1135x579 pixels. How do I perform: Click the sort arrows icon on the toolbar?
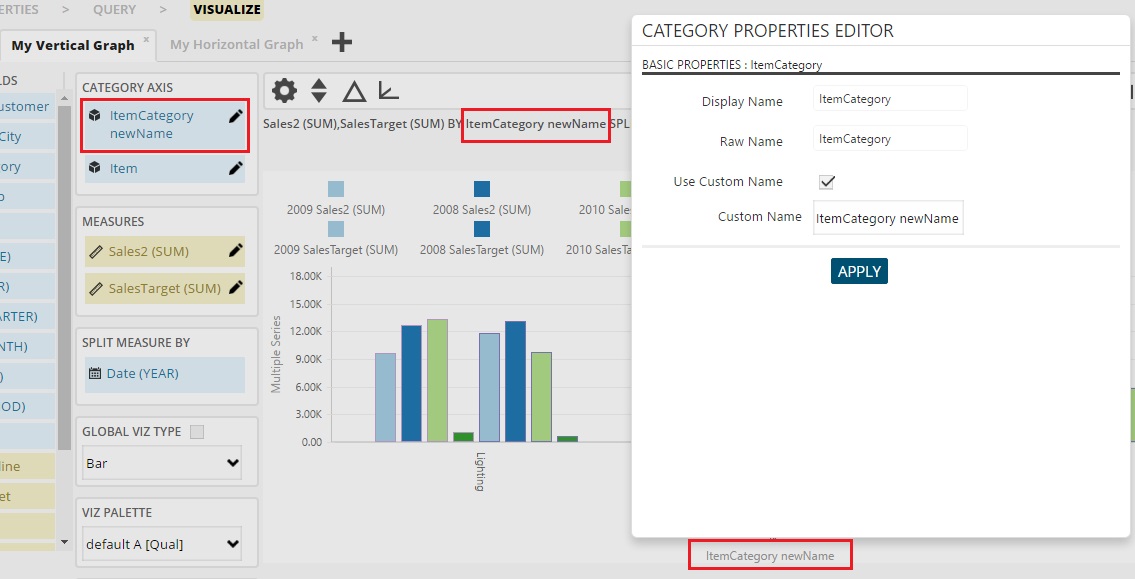point(317,90)
